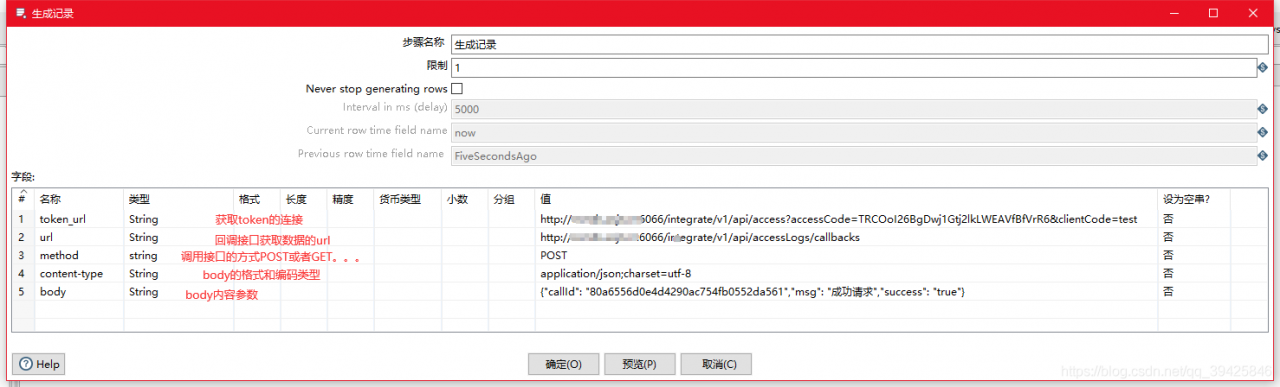This screenshot has width=1280, height=387.
Task: Click row number 5 in the fields table
Action: (x=23, y=291)
